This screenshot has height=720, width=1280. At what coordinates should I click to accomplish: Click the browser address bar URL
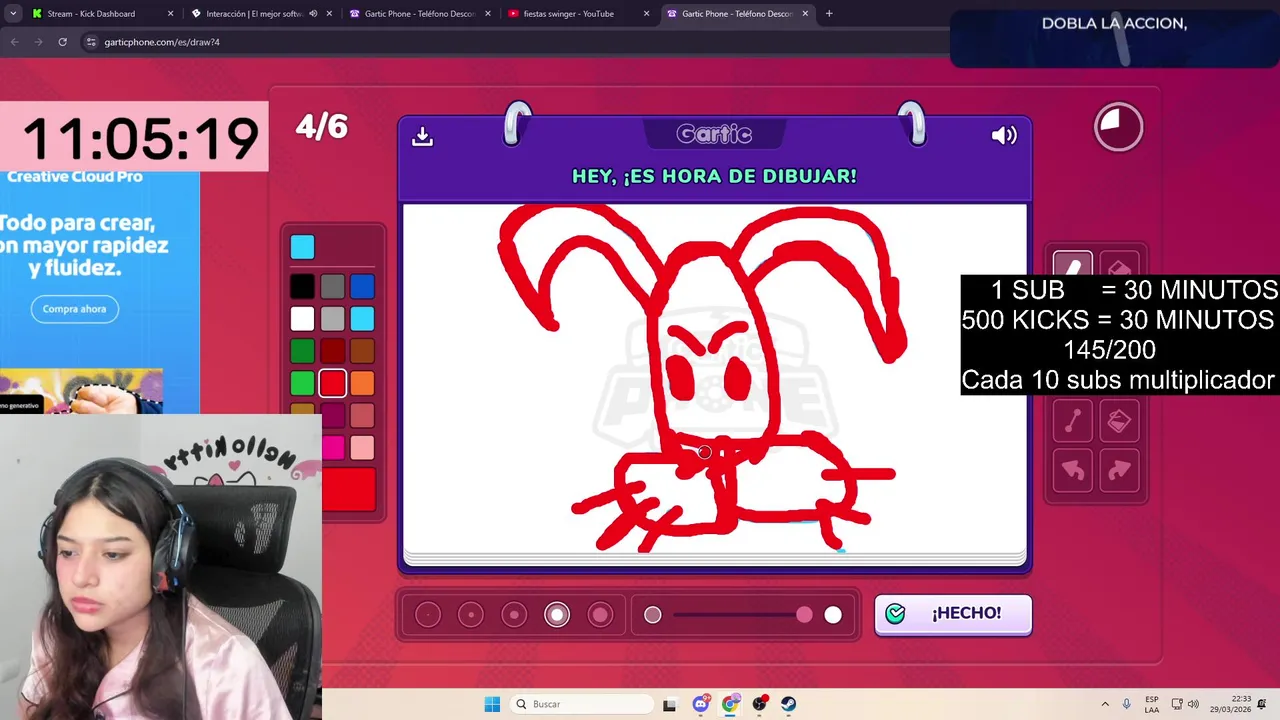[x=162, y=42]
